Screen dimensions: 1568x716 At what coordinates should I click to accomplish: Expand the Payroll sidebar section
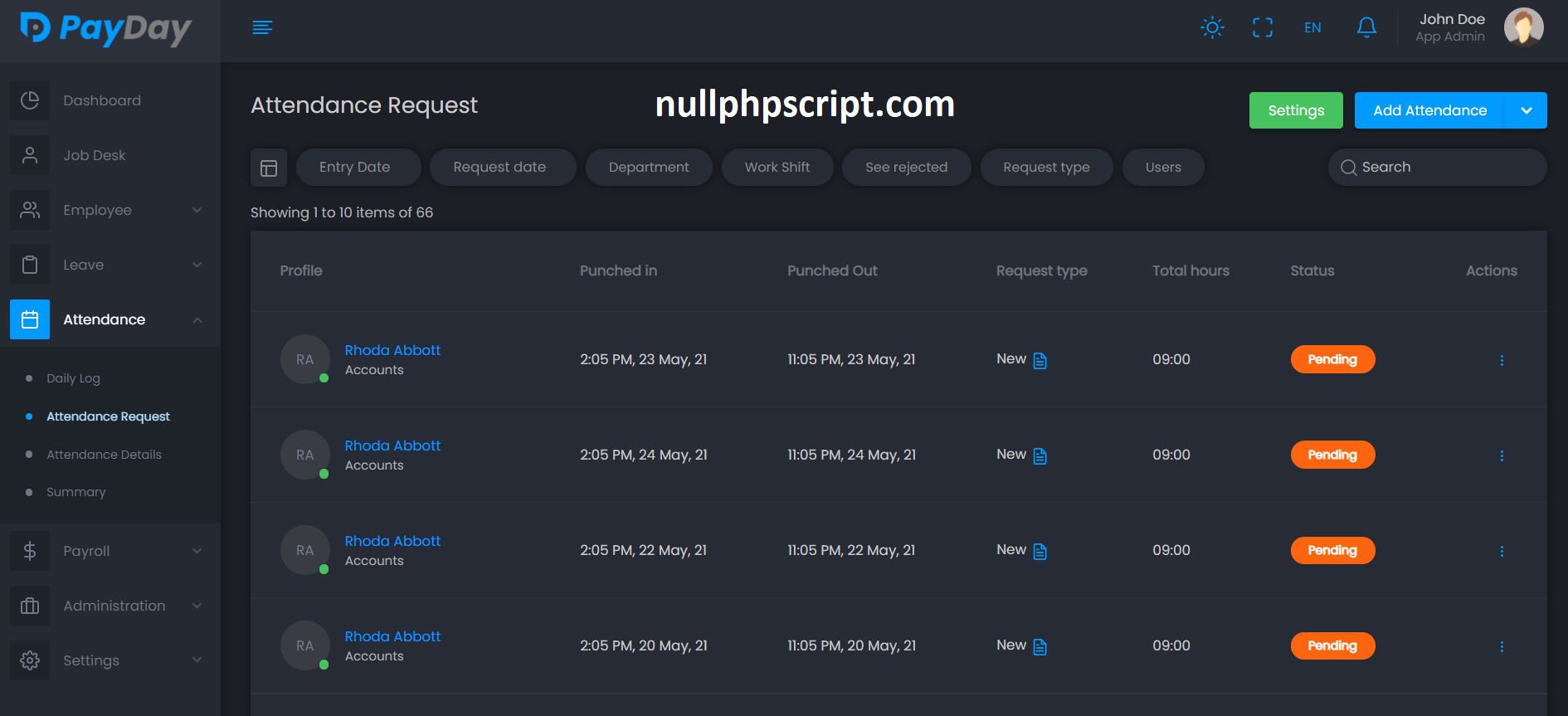click(x=108, y=551)
